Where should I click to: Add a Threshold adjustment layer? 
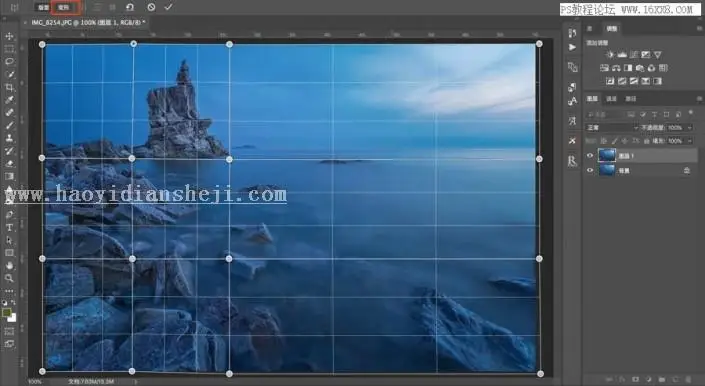(x=634, y=81)
